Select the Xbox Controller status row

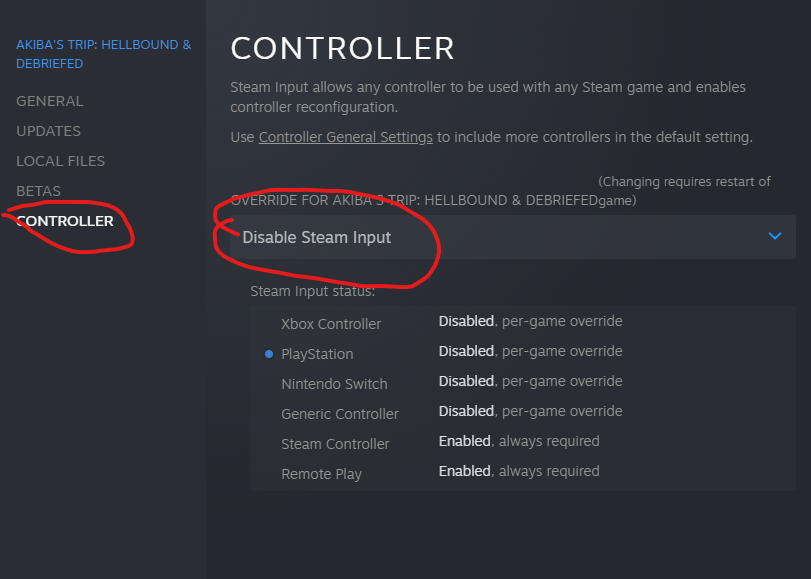coord(331,324)
